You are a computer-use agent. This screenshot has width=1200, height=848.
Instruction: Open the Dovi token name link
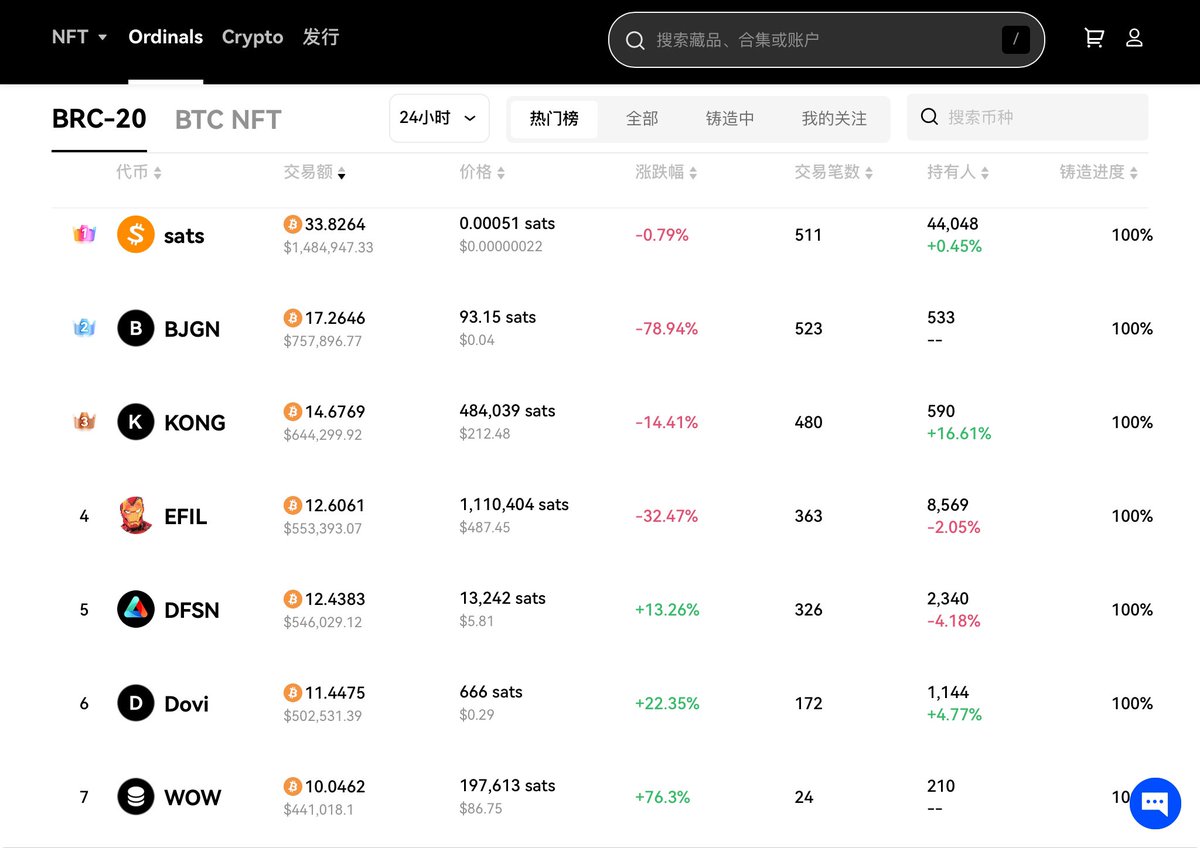click(x=187, y=704)
